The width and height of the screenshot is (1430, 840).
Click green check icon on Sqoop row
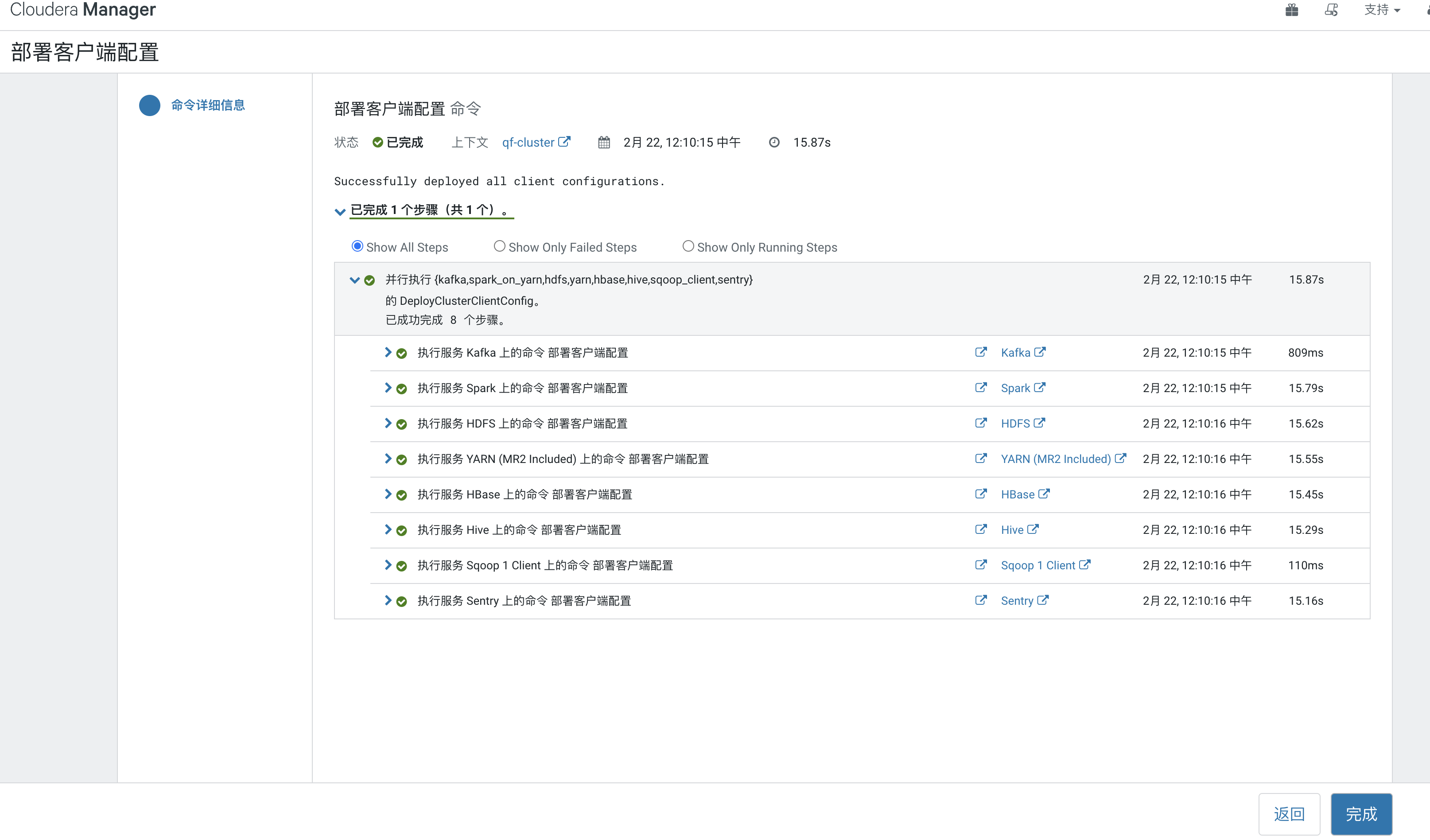click(x=402, y=566)
